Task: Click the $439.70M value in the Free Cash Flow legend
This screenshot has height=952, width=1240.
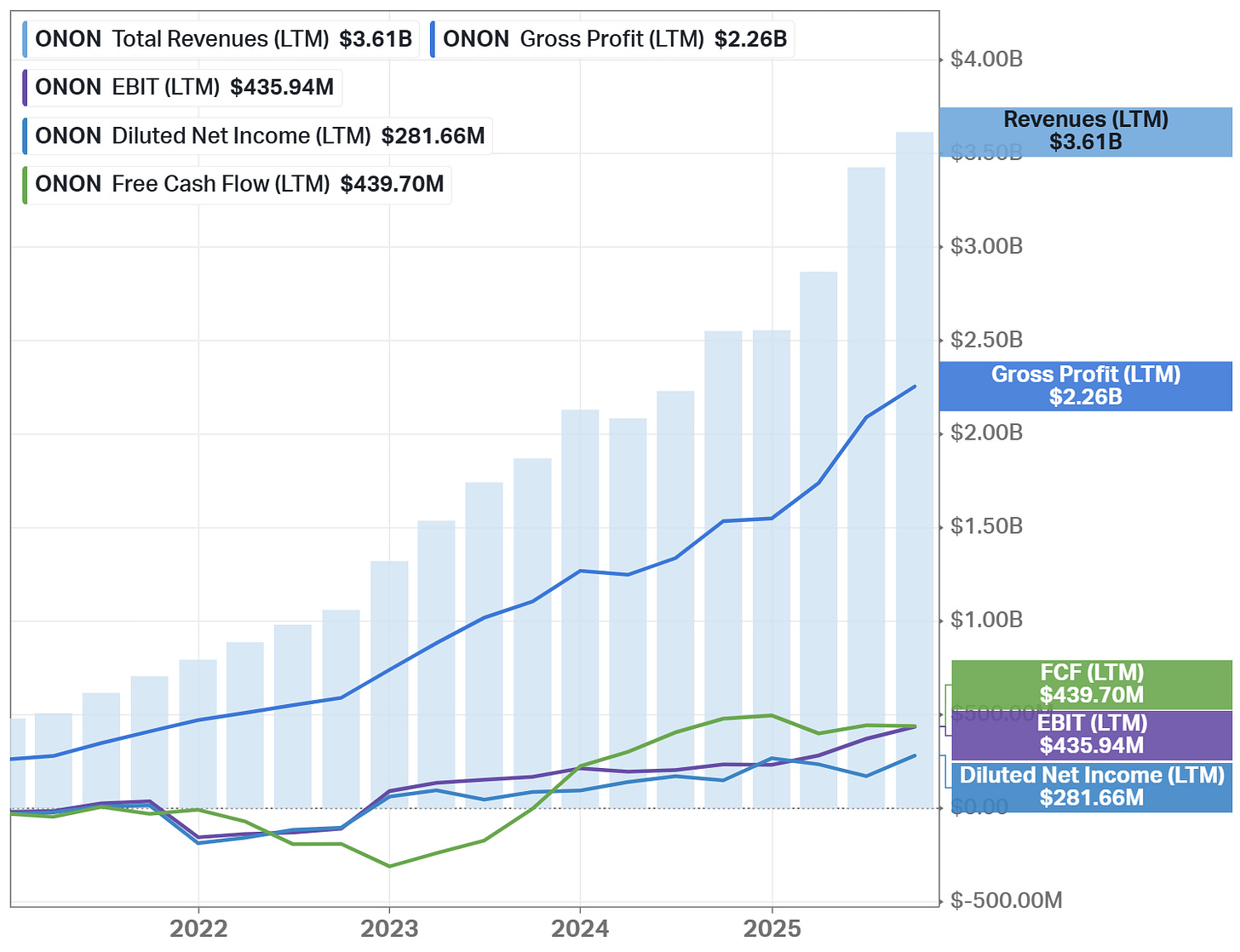Action: click(x=393, y=185)
